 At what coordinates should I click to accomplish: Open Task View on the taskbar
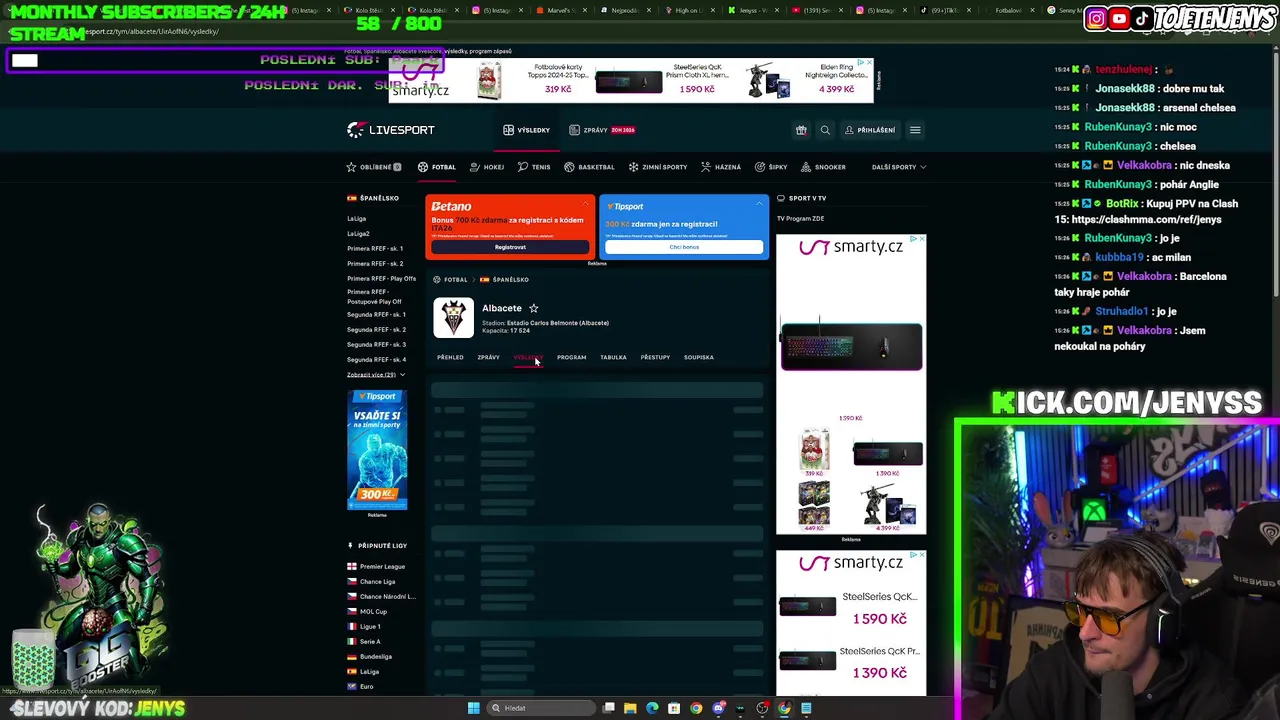608,708
